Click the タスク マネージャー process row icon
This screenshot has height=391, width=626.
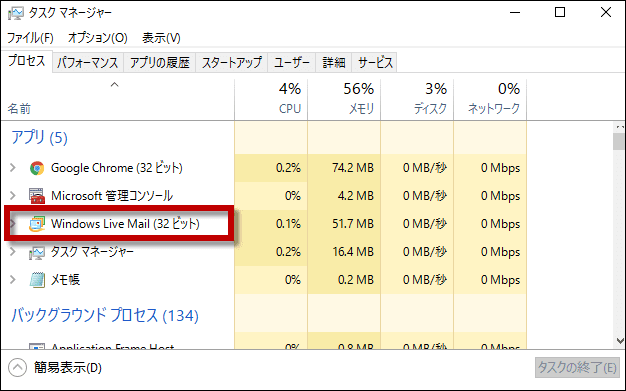[x=37, y=252]
